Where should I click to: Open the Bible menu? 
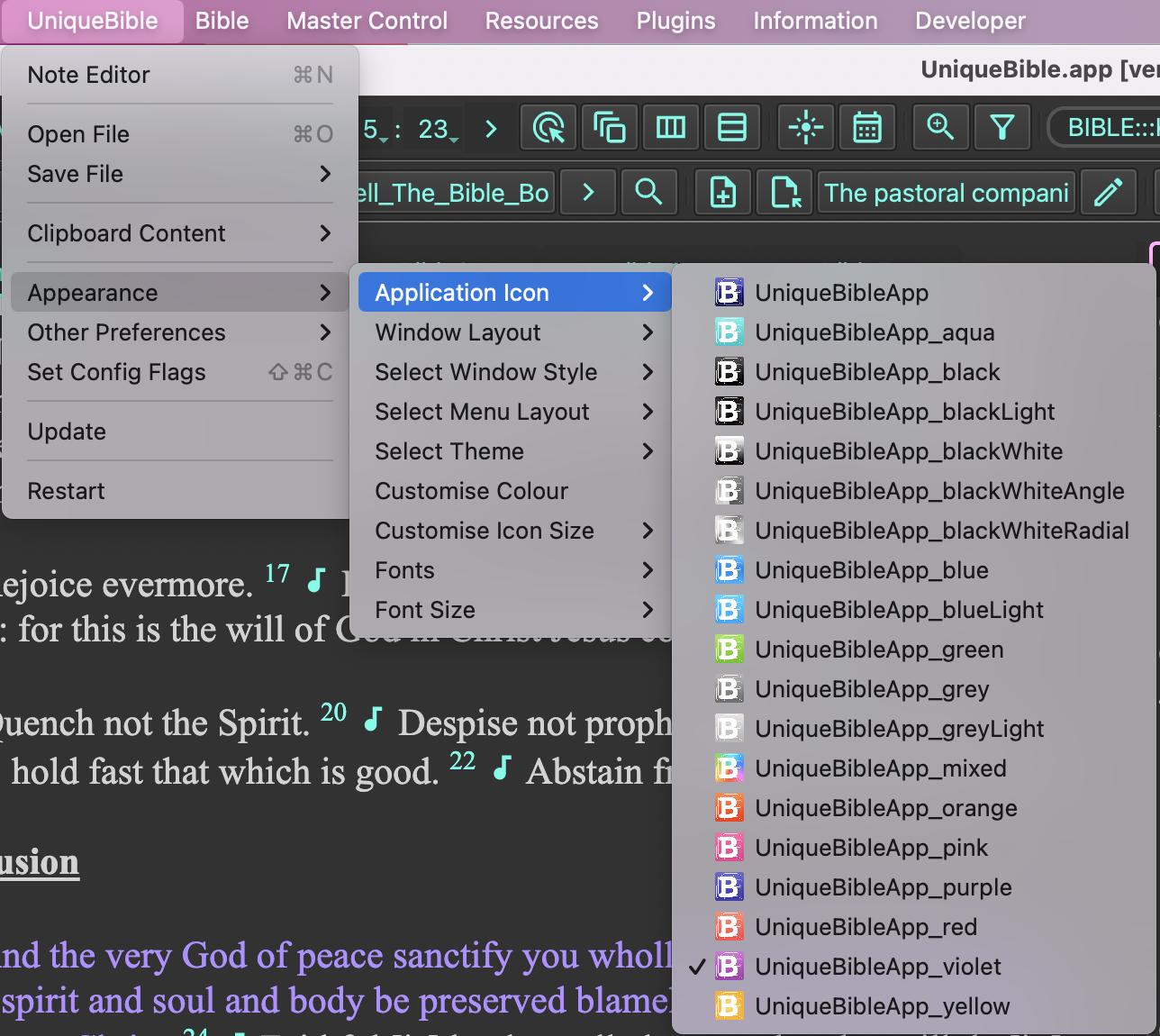tap(222, 21)
